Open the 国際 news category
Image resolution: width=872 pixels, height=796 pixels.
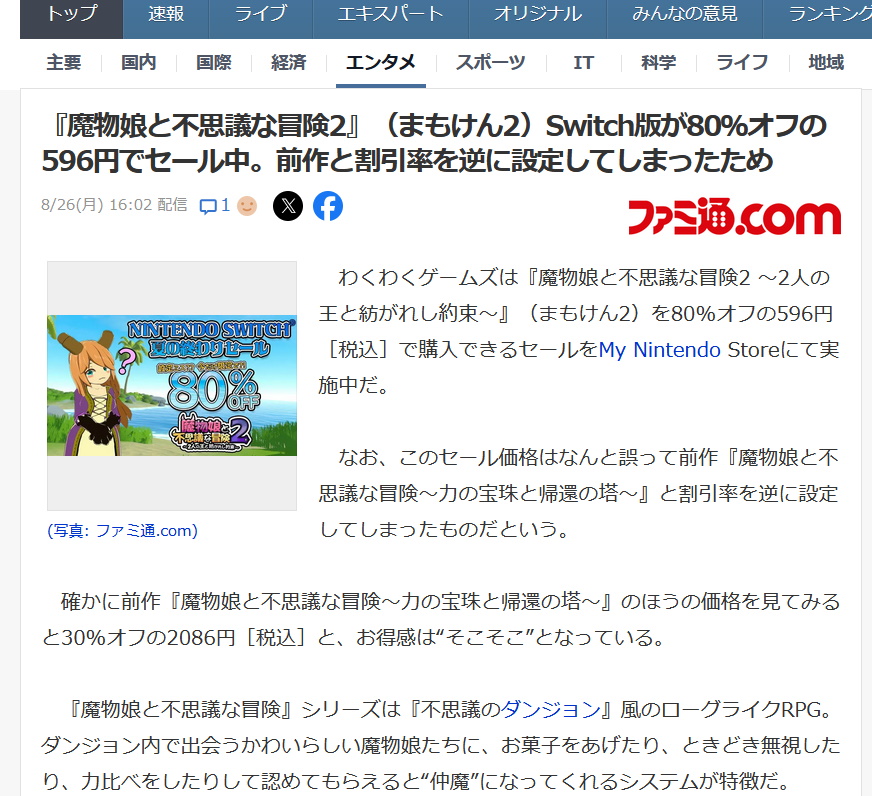click(x=214, y=62)
